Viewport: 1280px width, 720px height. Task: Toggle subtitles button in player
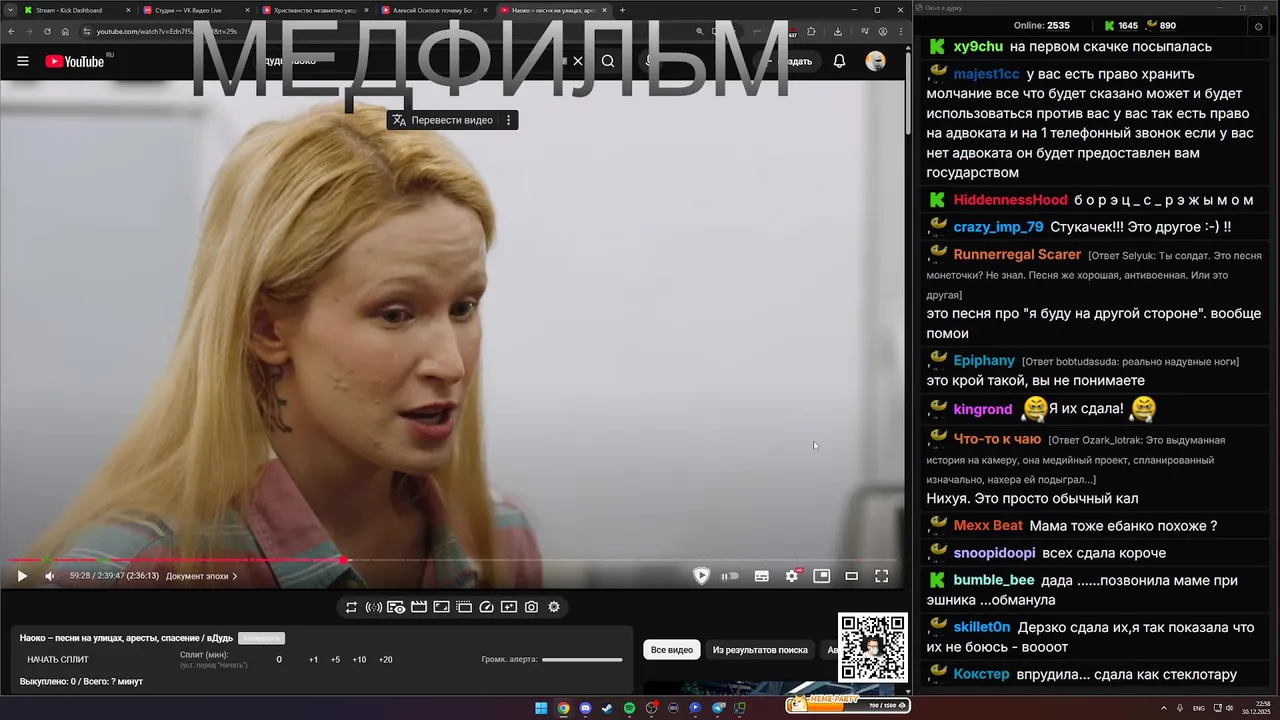coord(761,576)
